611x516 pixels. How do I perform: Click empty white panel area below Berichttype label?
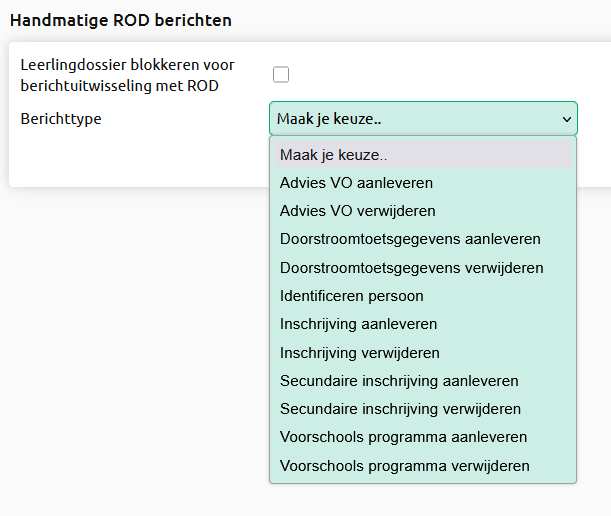pos(136,160)
